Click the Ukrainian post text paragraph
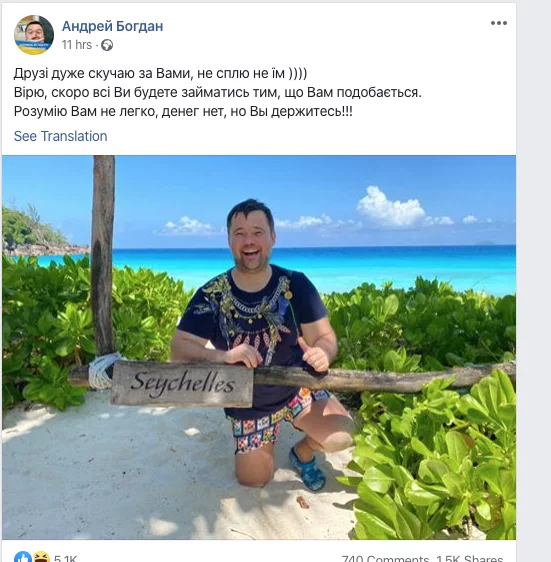This screenshot has width=551, height=562. point(218,92)
